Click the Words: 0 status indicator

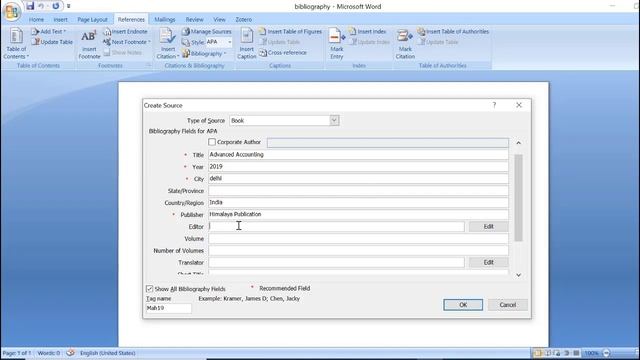click(x=49, y=353)
